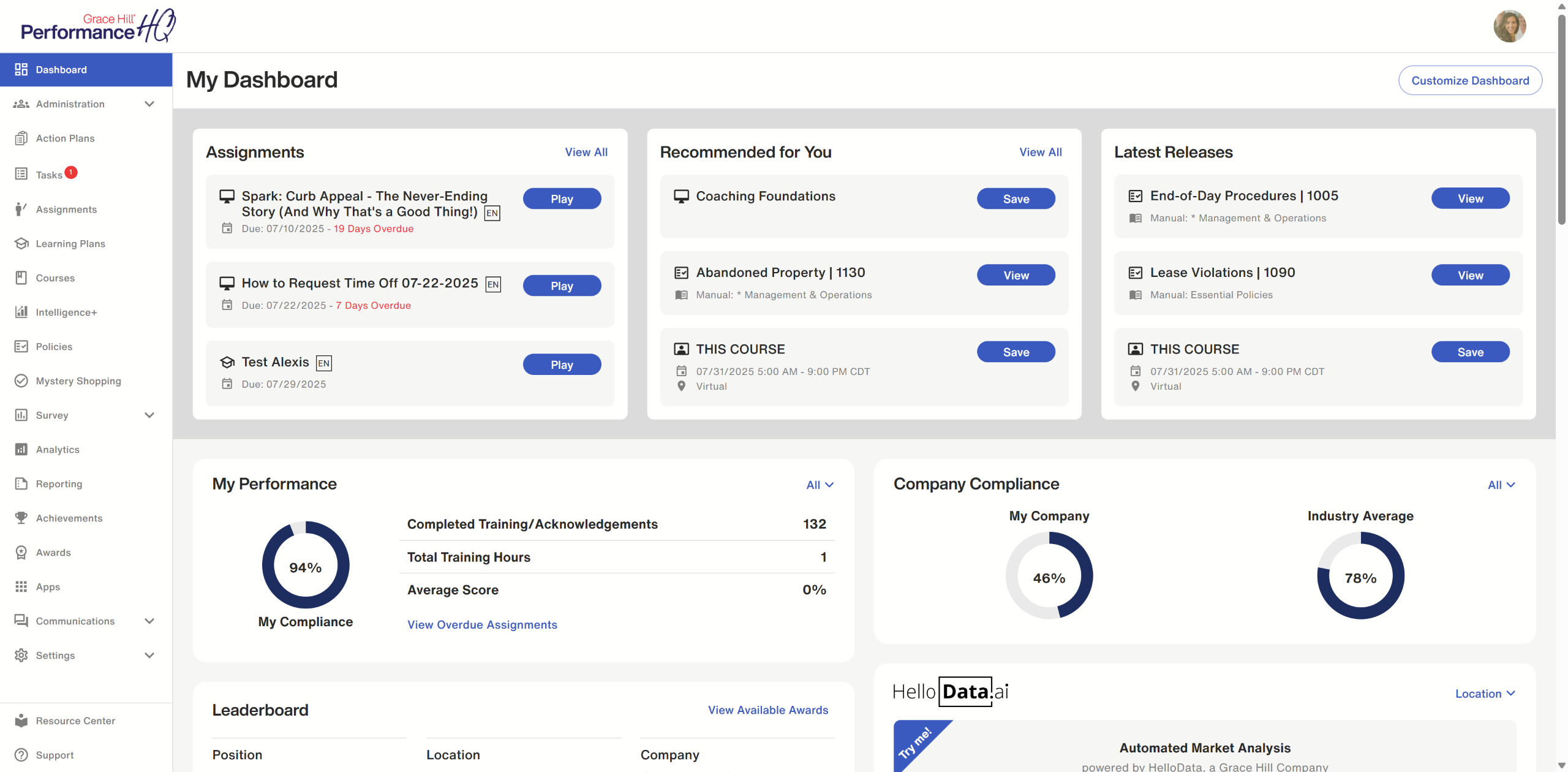Open the View Overdue Assignments link
The image size is (1568, 772).
pos(482,624)
